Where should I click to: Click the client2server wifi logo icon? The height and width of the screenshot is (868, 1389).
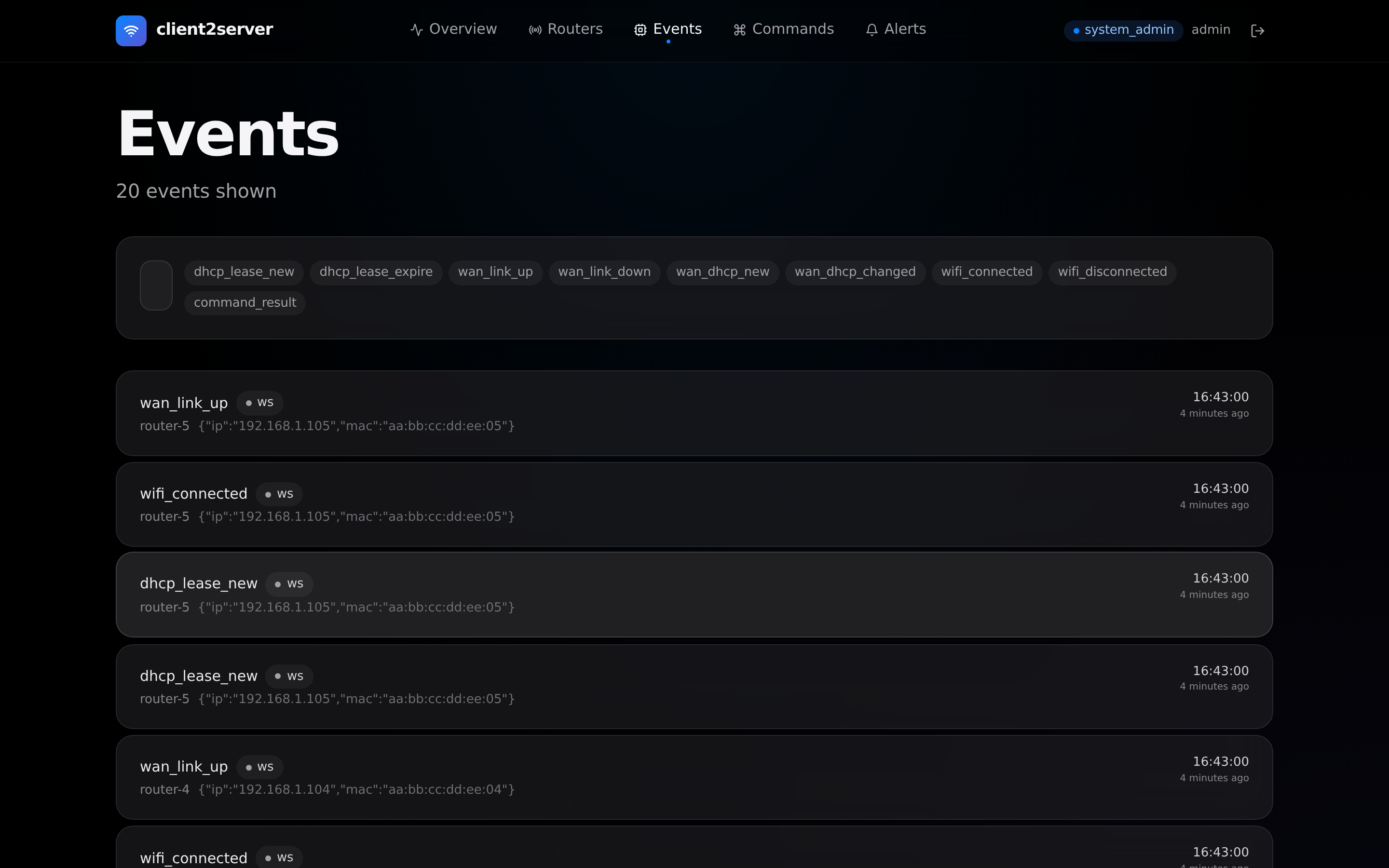(x=131, y=30)
